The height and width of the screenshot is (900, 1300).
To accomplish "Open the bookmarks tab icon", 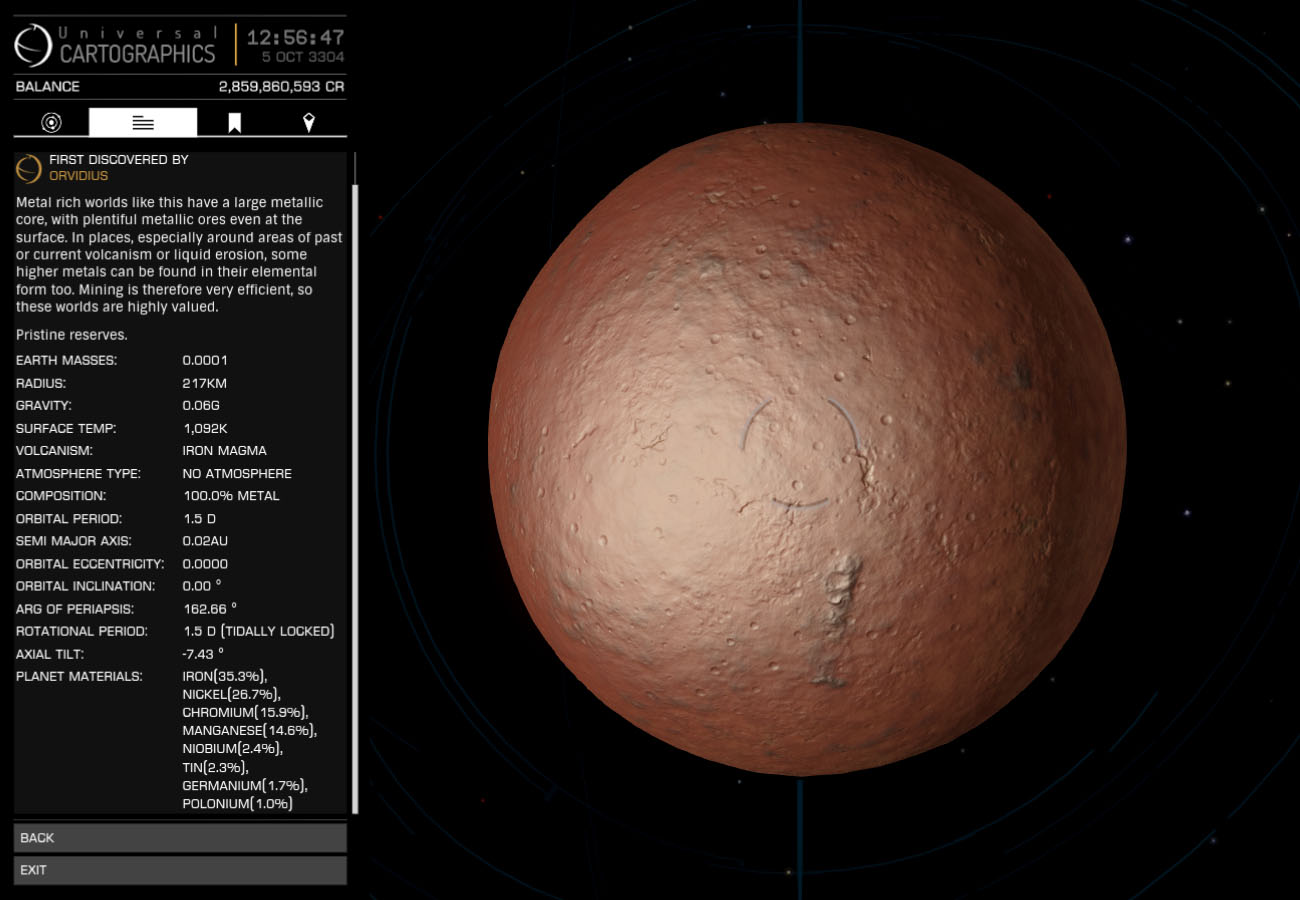I will 234,123.
